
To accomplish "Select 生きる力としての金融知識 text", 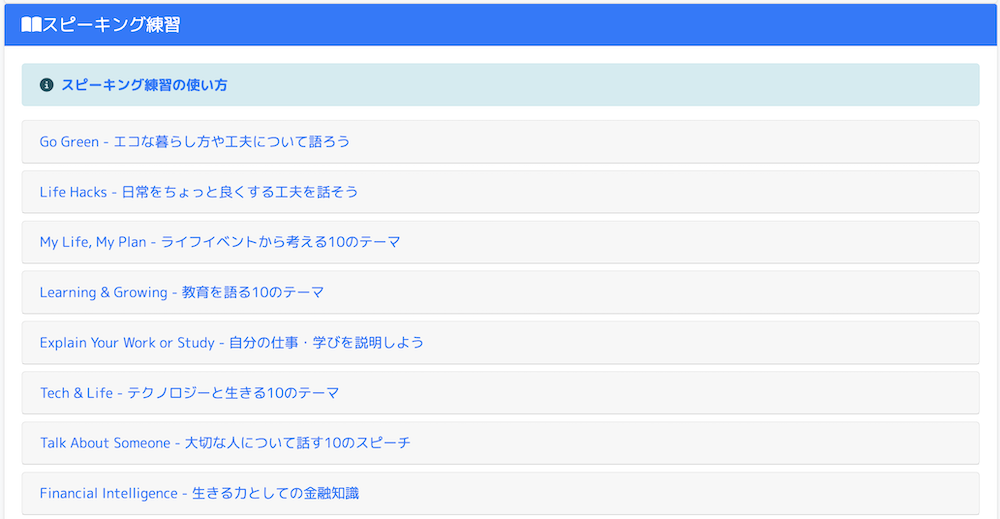I will pyautogui.click(x=275, y=493).
